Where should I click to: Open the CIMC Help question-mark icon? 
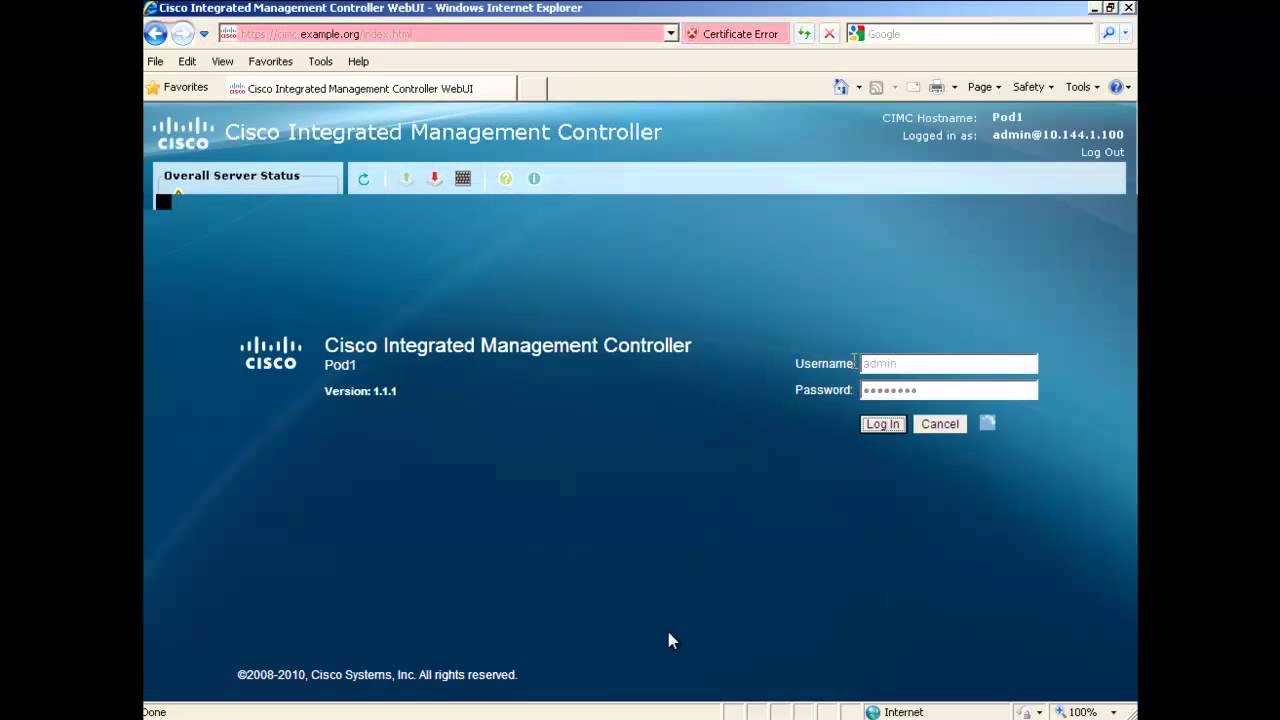tap(506, 178)
